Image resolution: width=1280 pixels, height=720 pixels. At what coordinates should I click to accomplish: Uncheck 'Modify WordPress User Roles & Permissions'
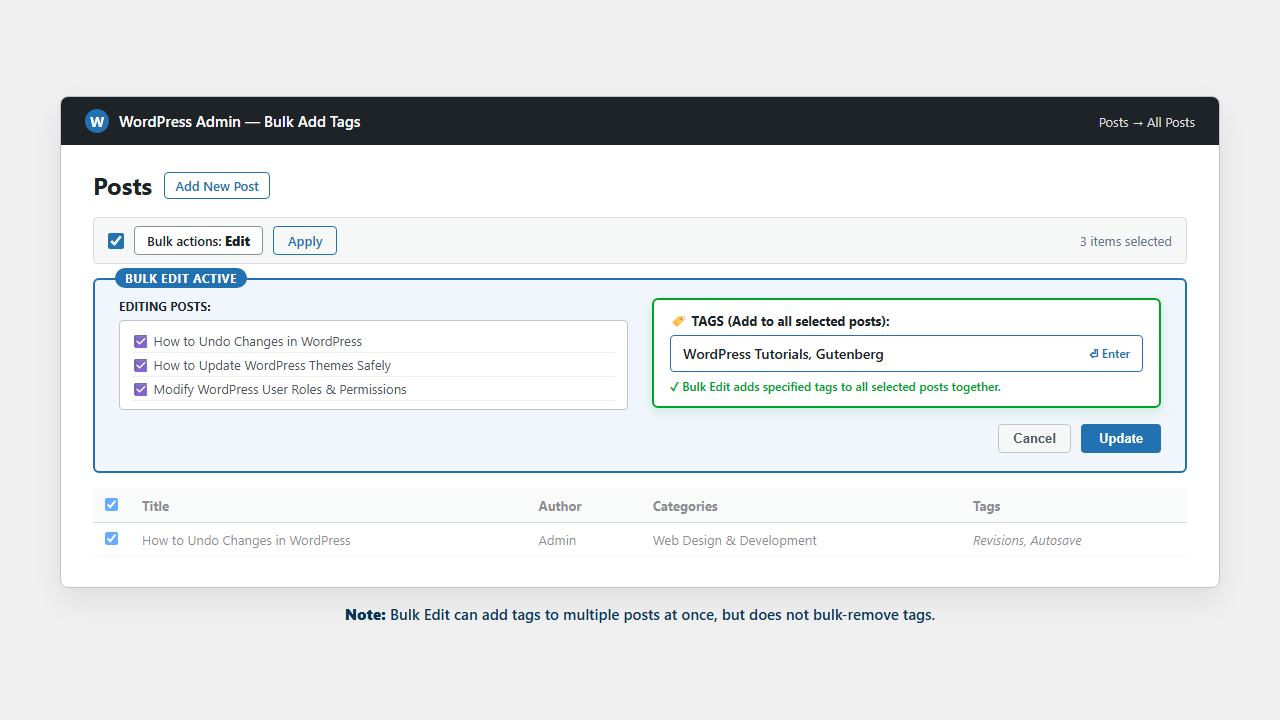click(x=141, y=389)
